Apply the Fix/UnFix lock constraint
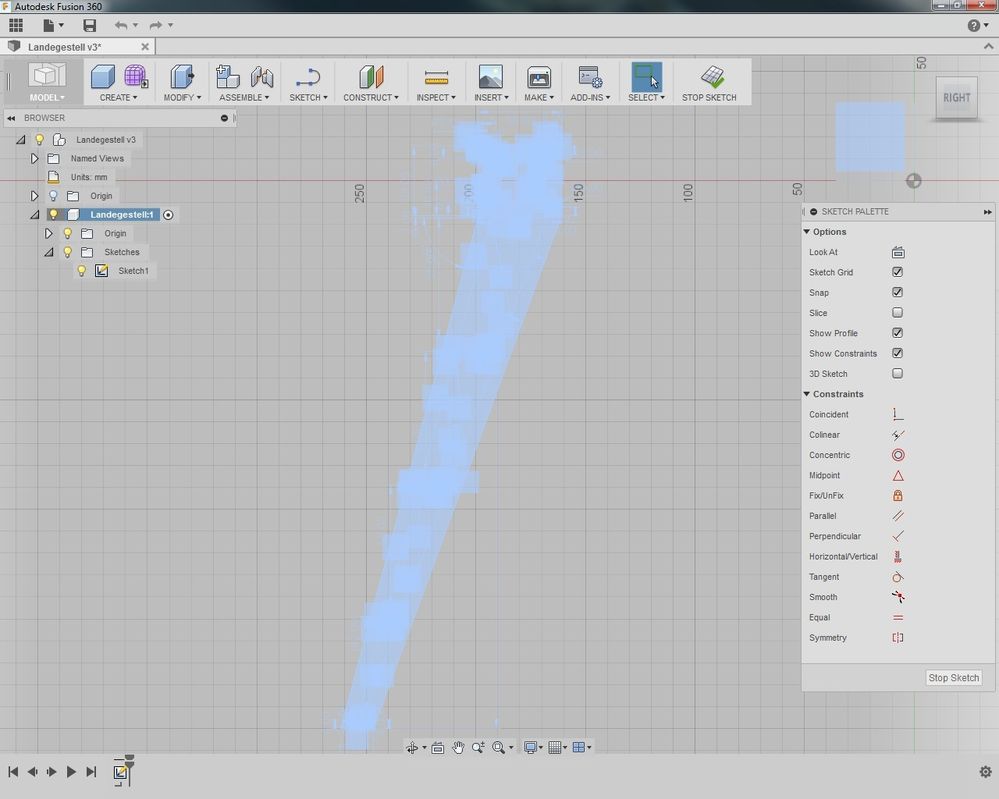The width and height of the screenshot is (999, 799). point(897,496)
